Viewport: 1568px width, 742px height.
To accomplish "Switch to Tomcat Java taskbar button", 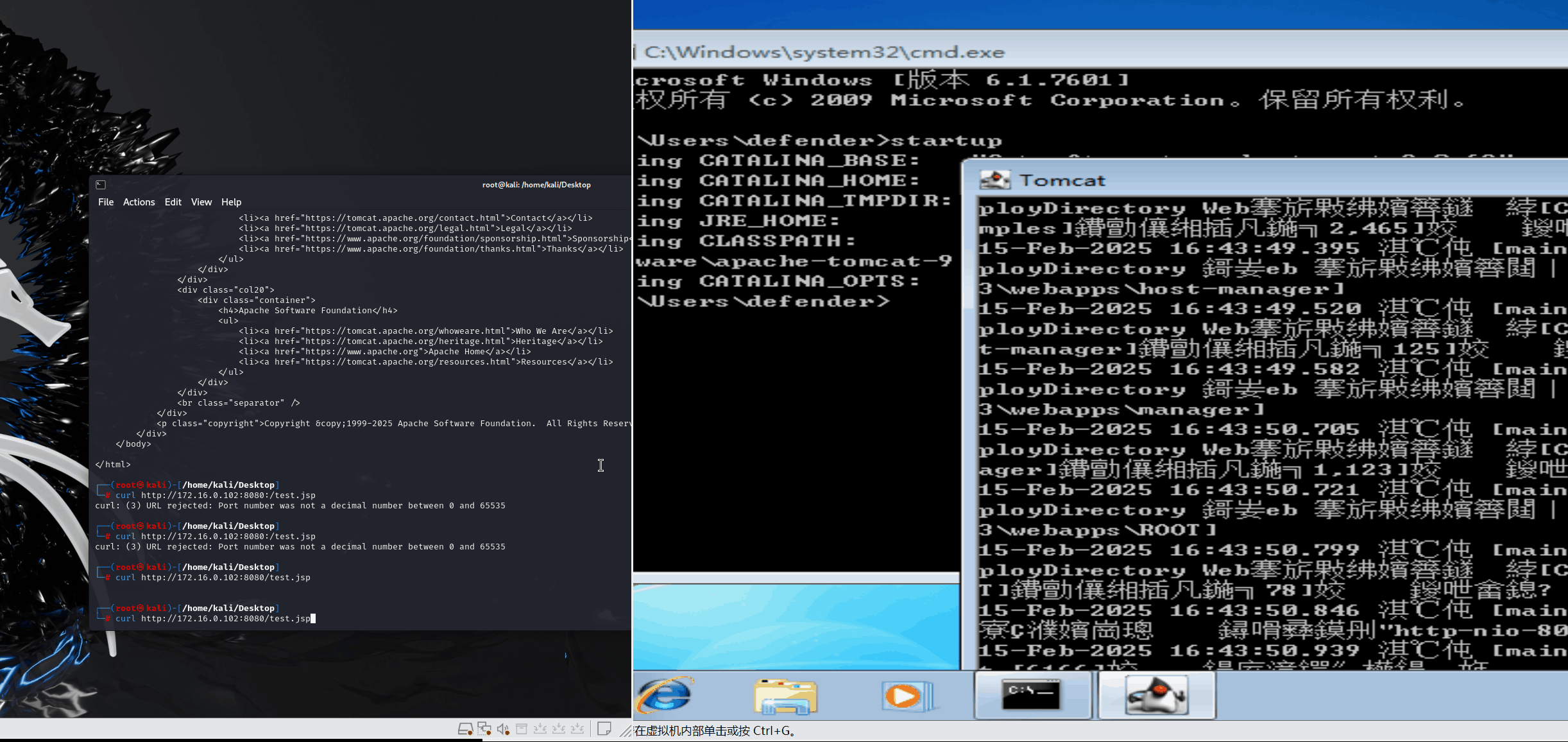I will pyautogui.click(x=1157, y=696).
